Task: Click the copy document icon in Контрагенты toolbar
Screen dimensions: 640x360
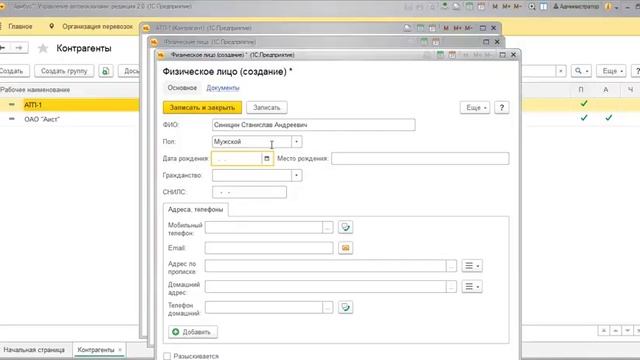Action: pyautogui.click(x=106, y=71)
